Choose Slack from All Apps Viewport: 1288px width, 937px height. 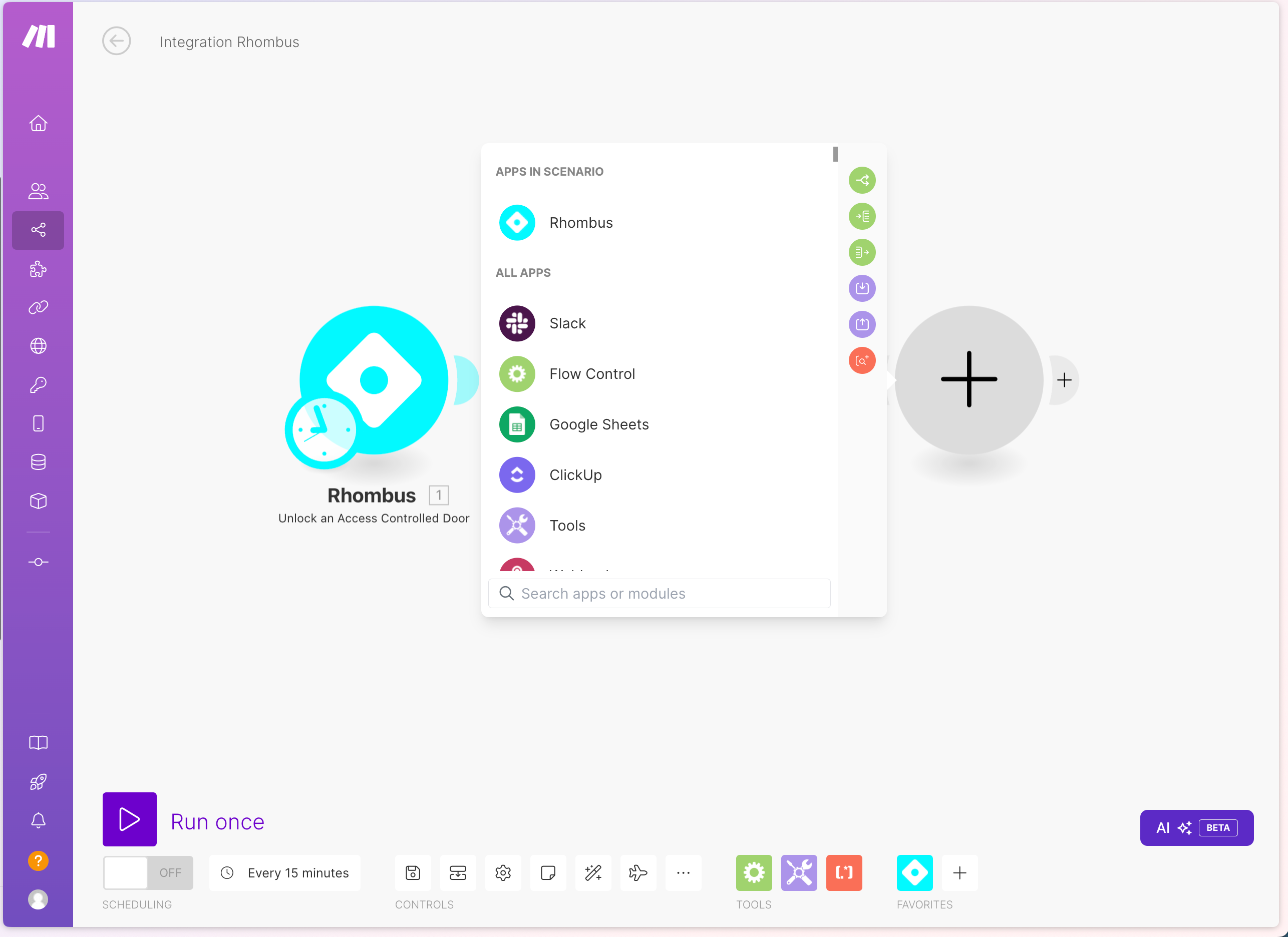click(659, 323)
